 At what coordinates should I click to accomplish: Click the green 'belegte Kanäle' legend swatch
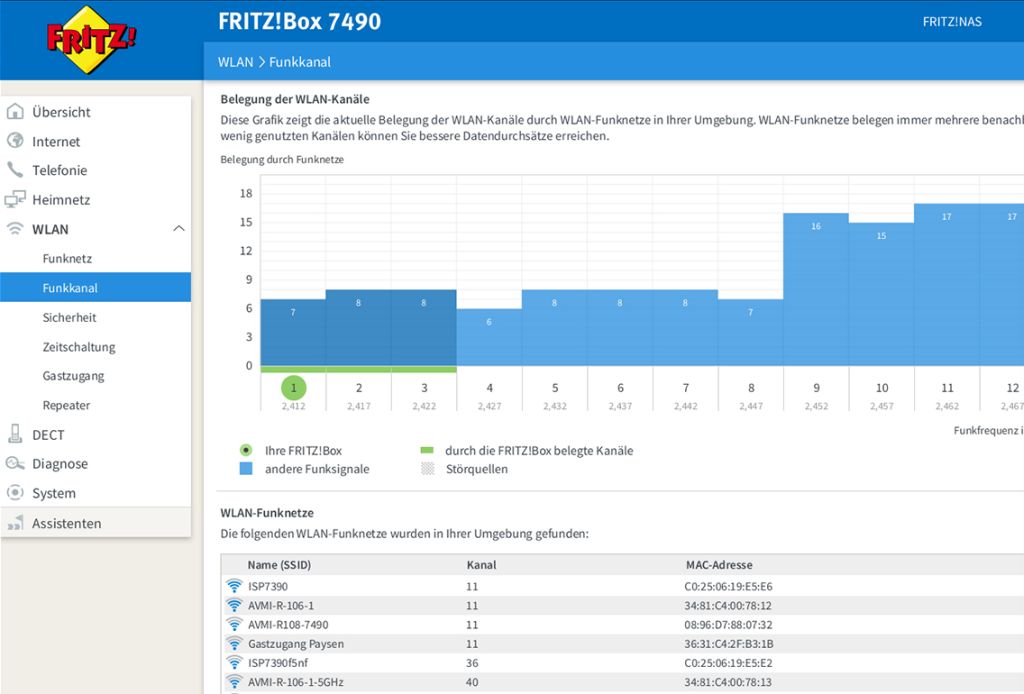[427, 450]
